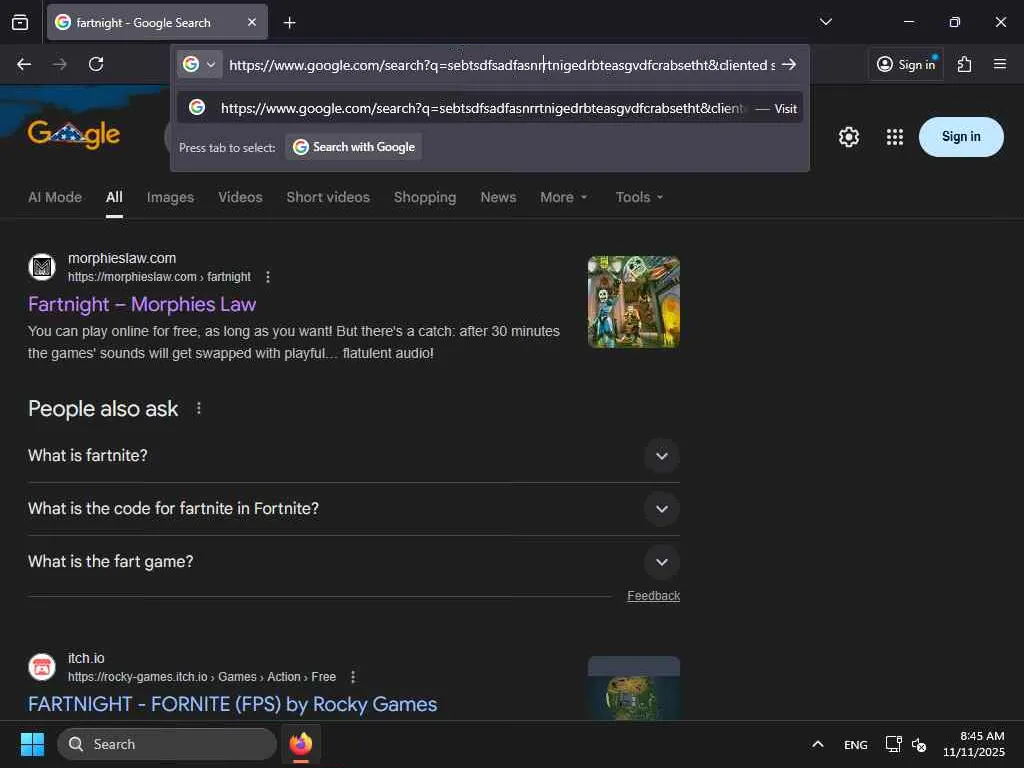Expand the More search filters dropdown
1024x768 pixels.
(564, 197)
